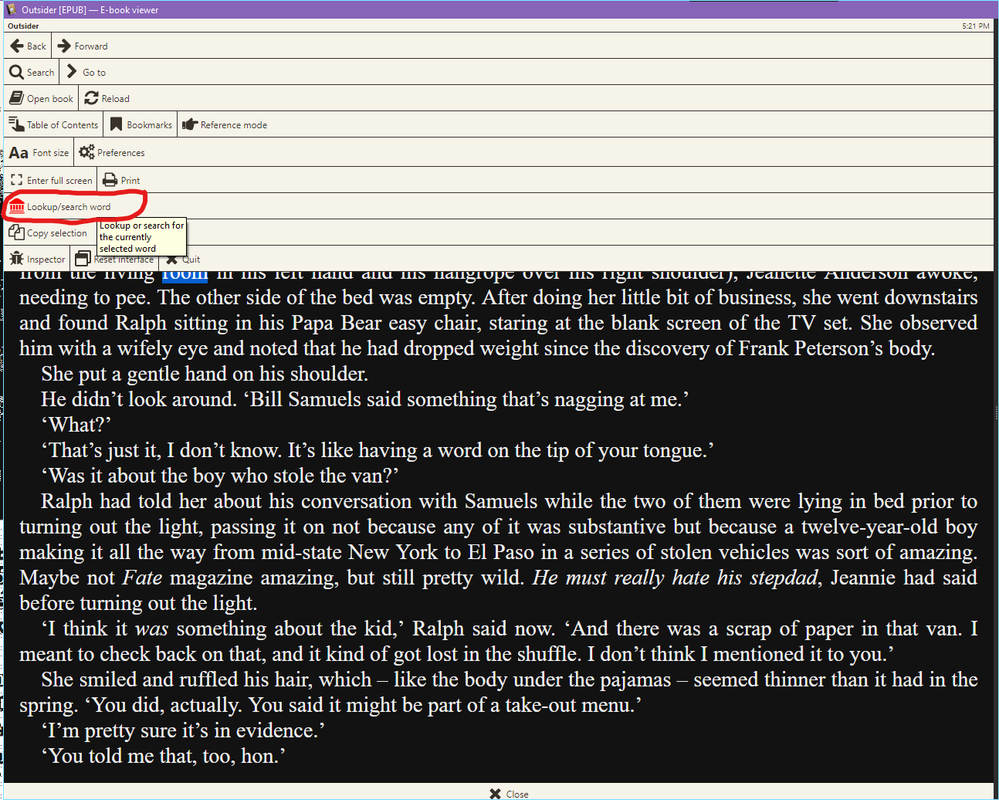Open the Go to option

(x=86, y=72)
